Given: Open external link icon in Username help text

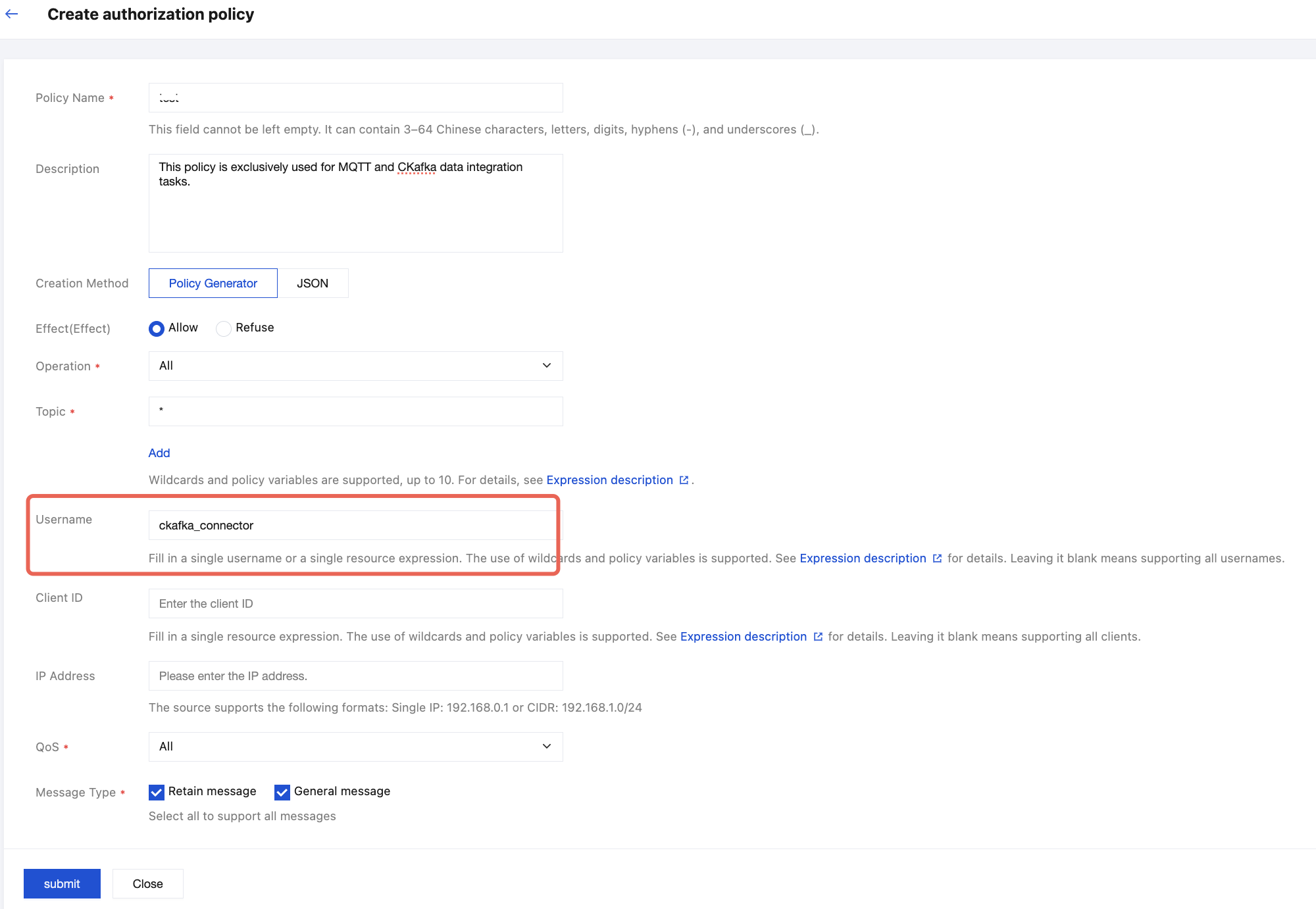Looking at the screenshot, I should [937, 558].
